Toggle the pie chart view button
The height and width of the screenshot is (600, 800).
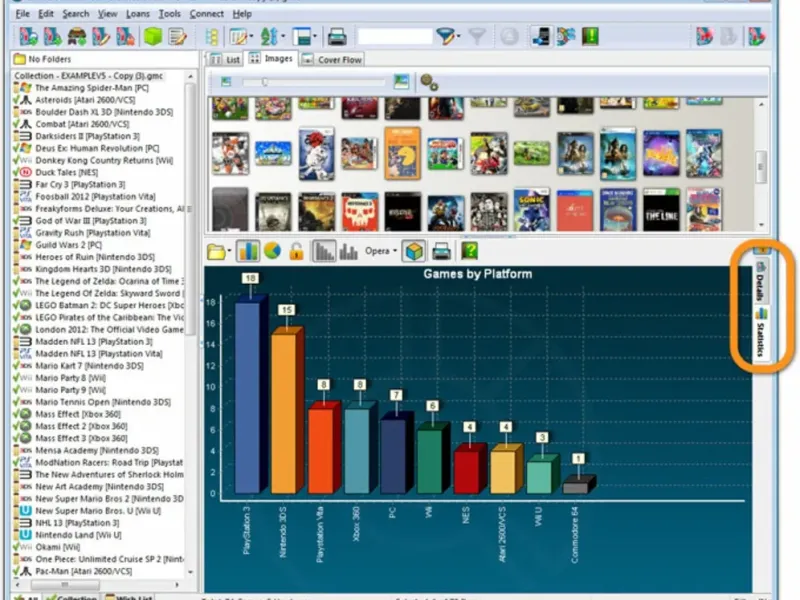tap(272, 251)
